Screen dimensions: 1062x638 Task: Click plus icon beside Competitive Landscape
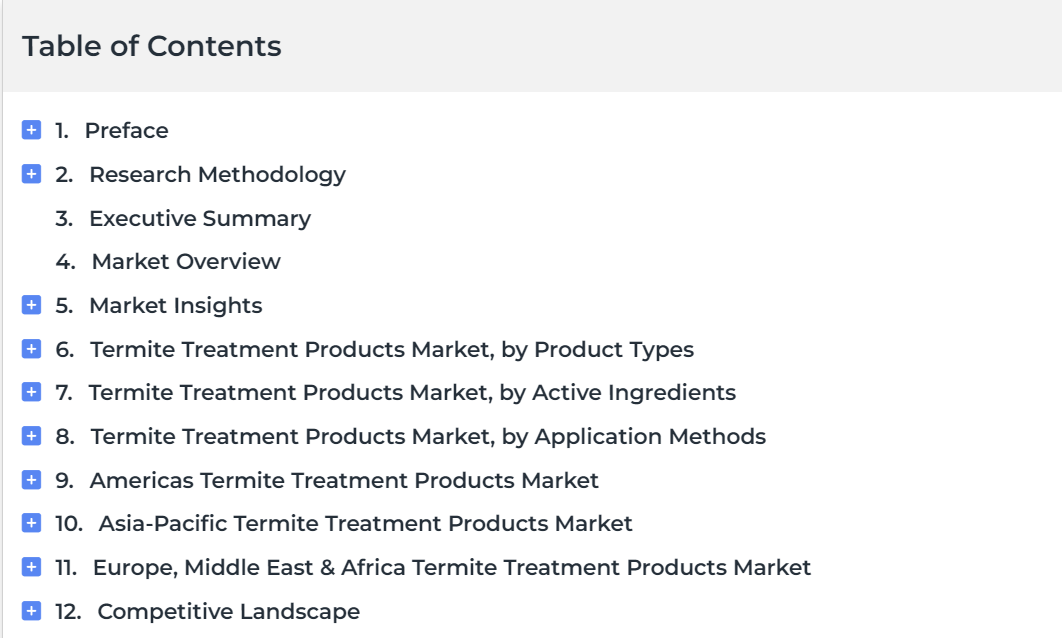pos(31,611)
